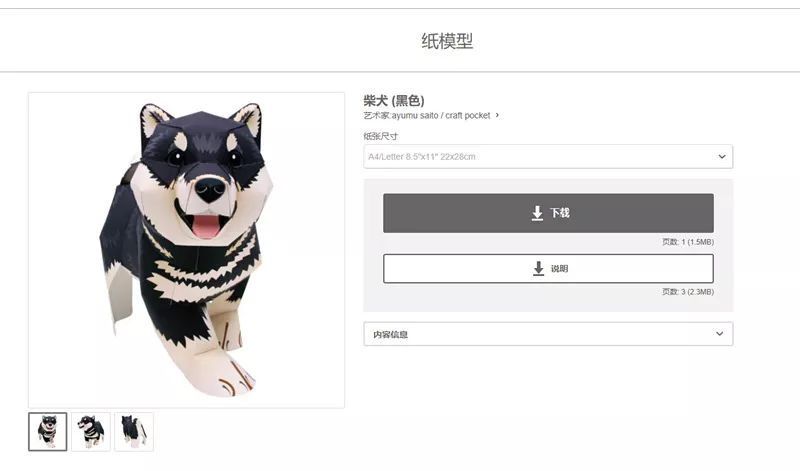This screenshot has height=471, width=800.
Task: Show the second dog thumbnail view
Action: click(91, 431)
